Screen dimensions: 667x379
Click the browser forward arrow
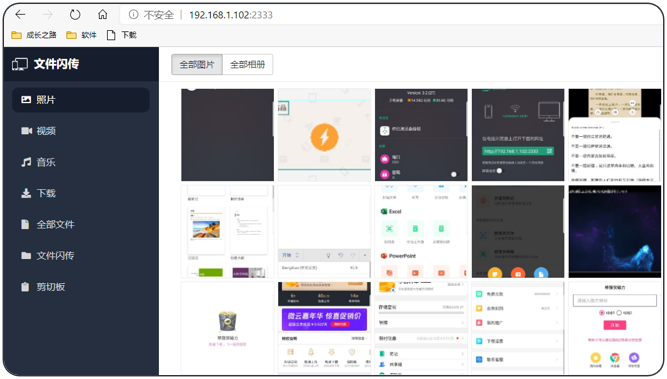click(48, 15)
